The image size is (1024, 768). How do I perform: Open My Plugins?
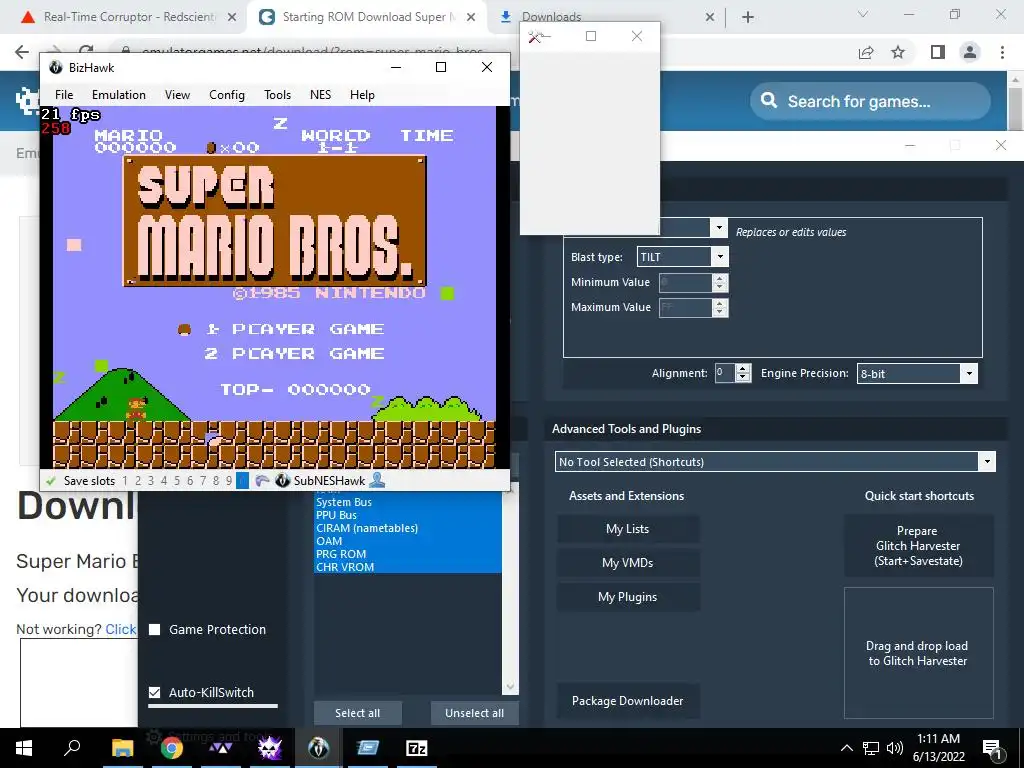628,597
